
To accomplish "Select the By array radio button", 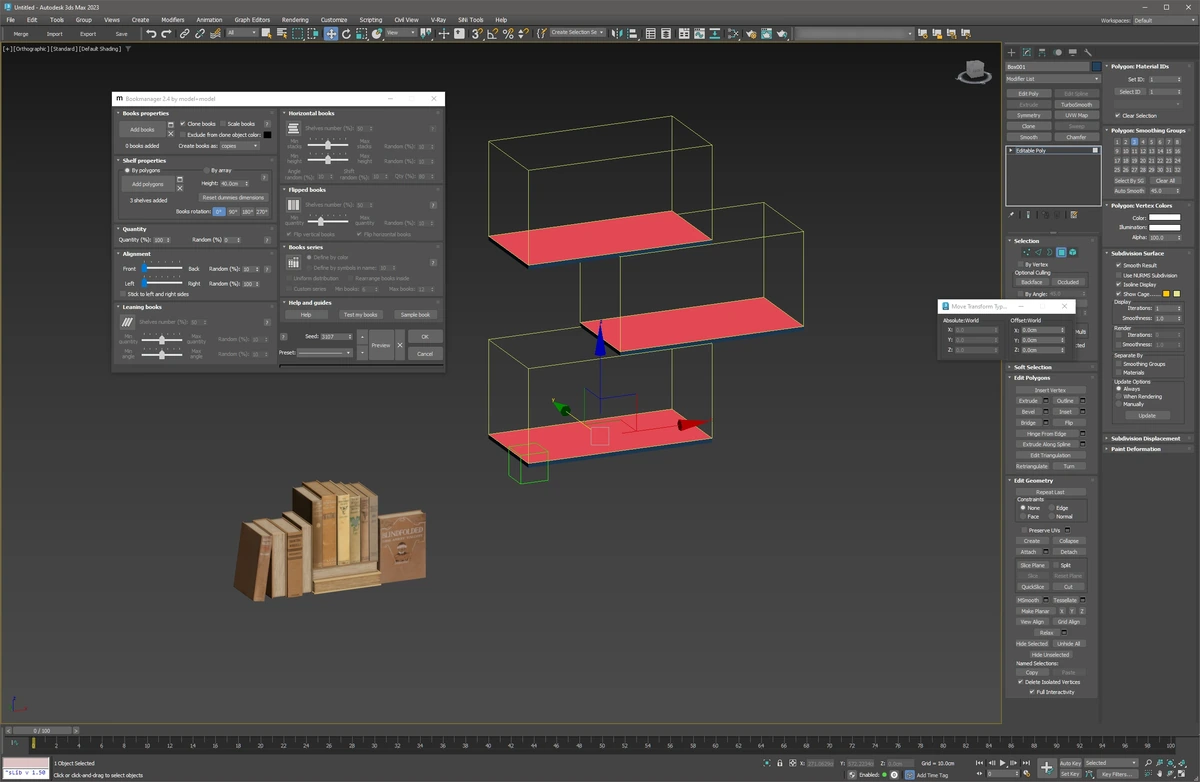I will pyautogui.click(x=206, y=170).
